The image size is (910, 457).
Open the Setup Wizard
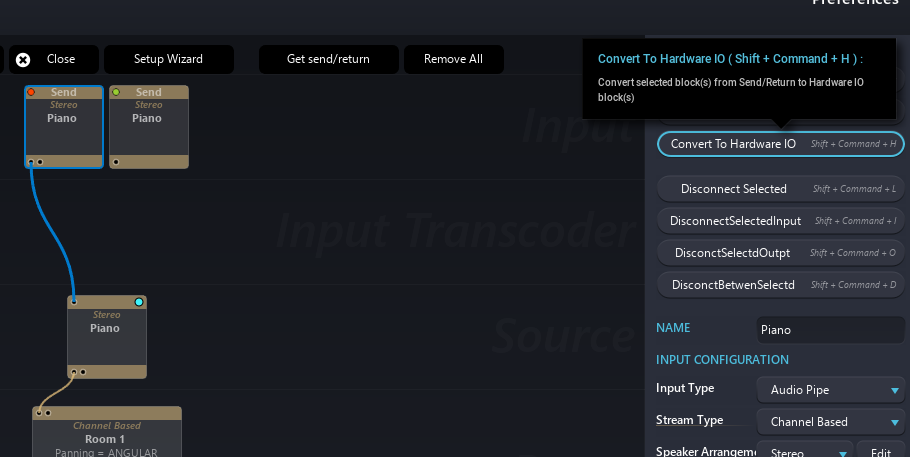pyautogui.click(x=168, y=59)
